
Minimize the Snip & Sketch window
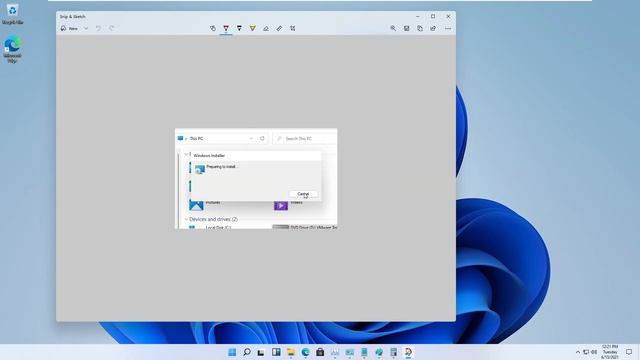coord(418,16)
